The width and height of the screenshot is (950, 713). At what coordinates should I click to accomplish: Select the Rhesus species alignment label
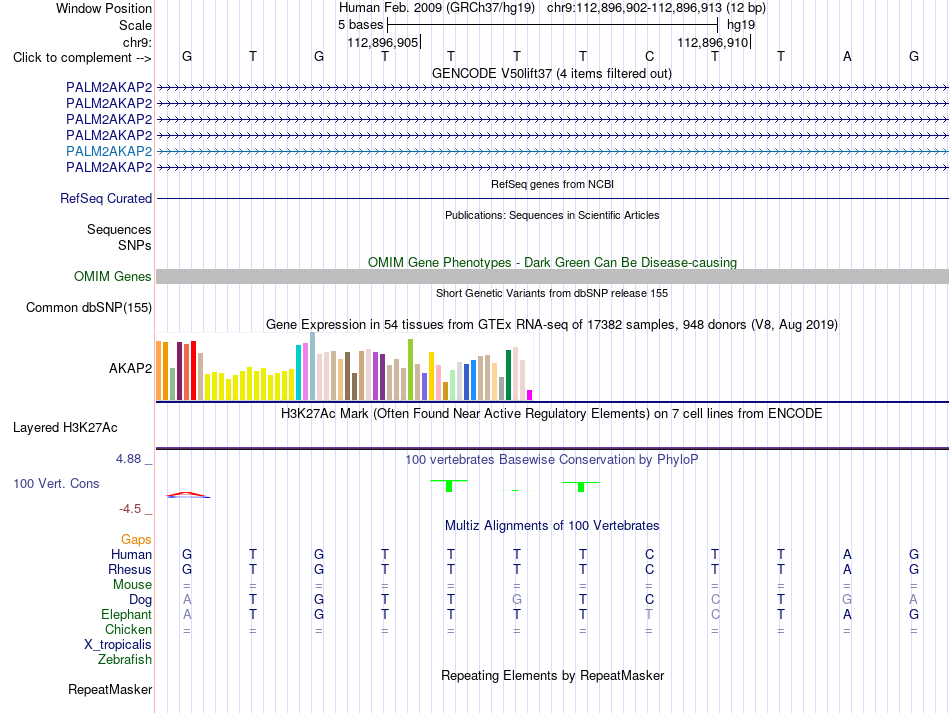[x=130, y=569]
